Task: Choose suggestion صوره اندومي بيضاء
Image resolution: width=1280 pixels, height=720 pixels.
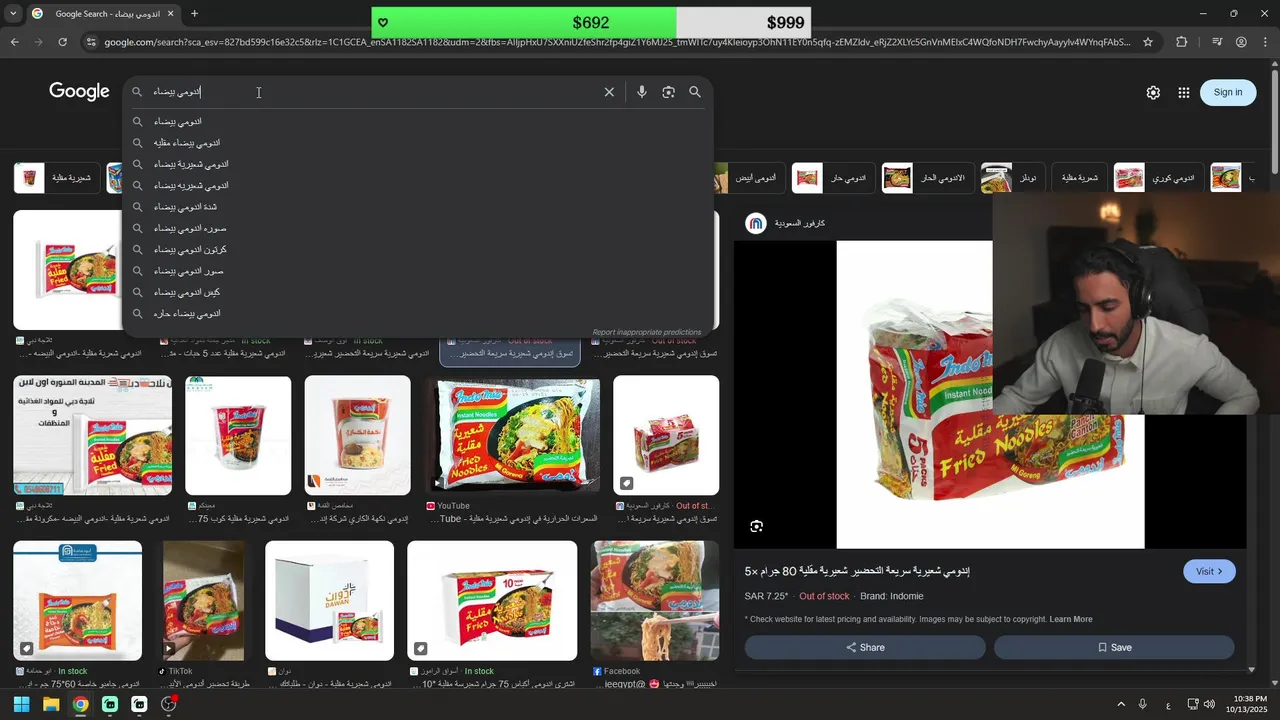Action: (190, 228)
